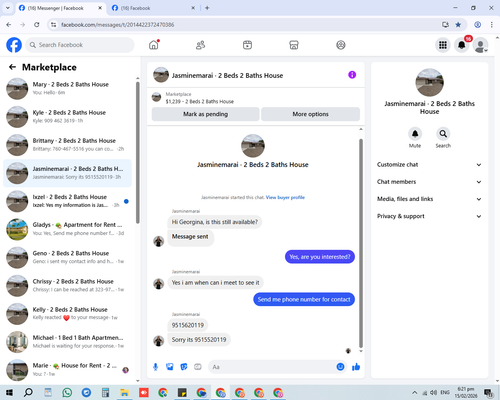Screen dimensions: 500x400
Task: Open File Explorer from the taskbar
Action: point(124,393)
